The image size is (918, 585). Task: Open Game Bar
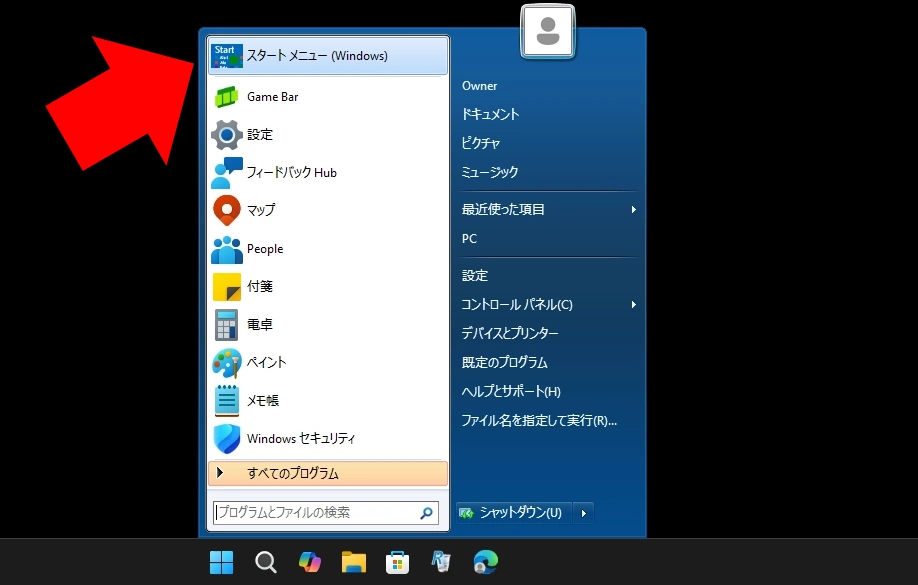click(x=270, y=96)
